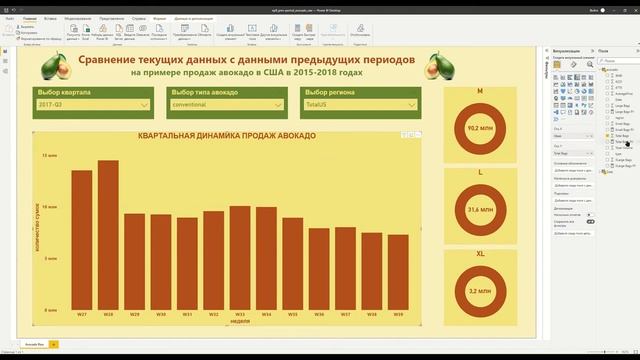Viewport: 640px width, 360px height.
Task: Collapse the Visualizations pane chevron
Action: pyautogui.click(x=592, y=51)
